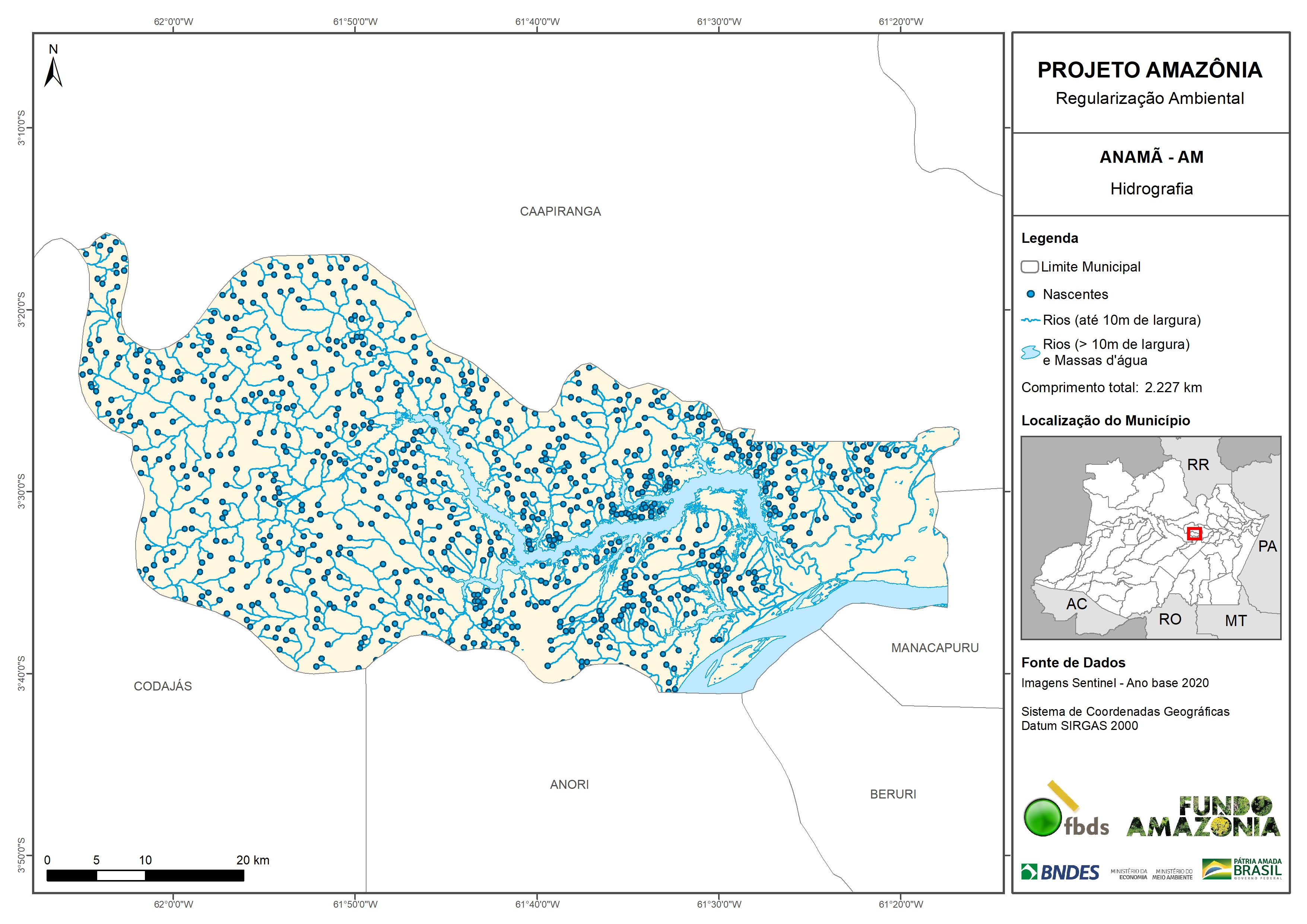Click the black-and-white scale bar
Image resolution: width=1307 pixels, height=924 pixels.
click(145, 876)
